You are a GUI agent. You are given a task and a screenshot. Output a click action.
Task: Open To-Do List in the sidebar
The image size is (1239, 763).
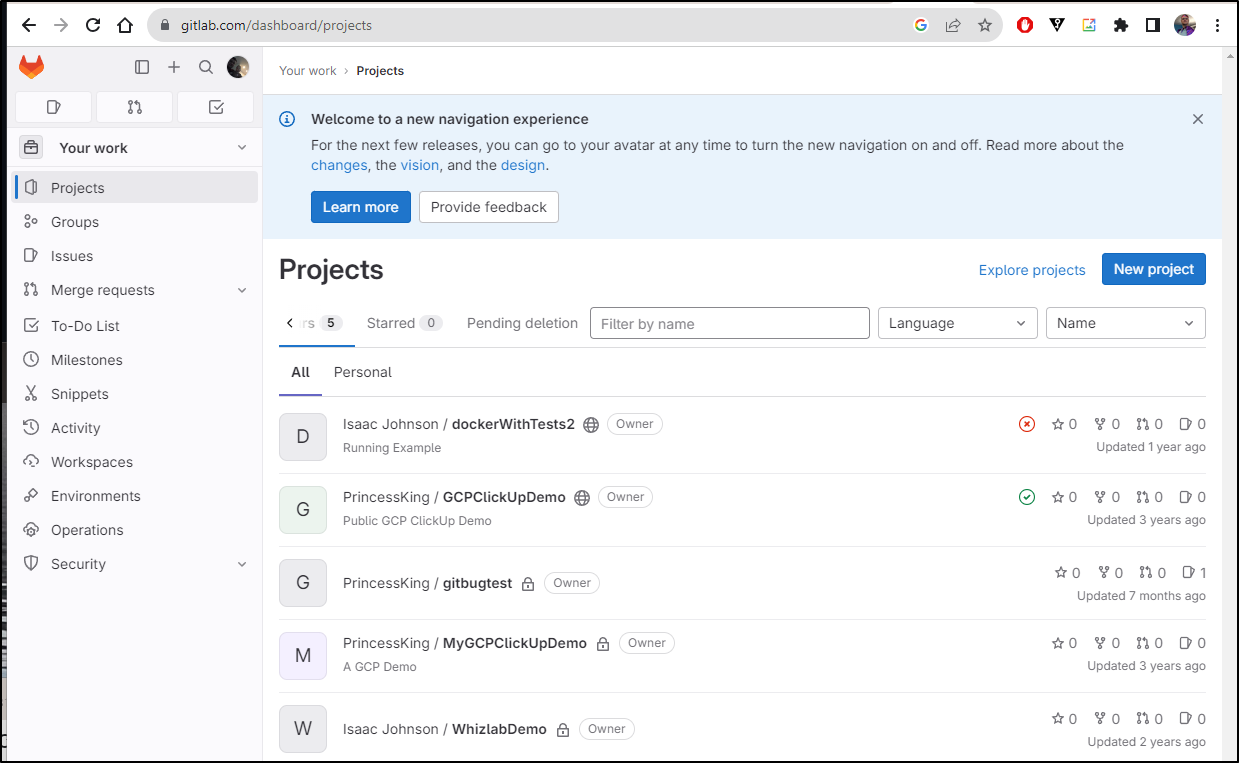[136, 326]
